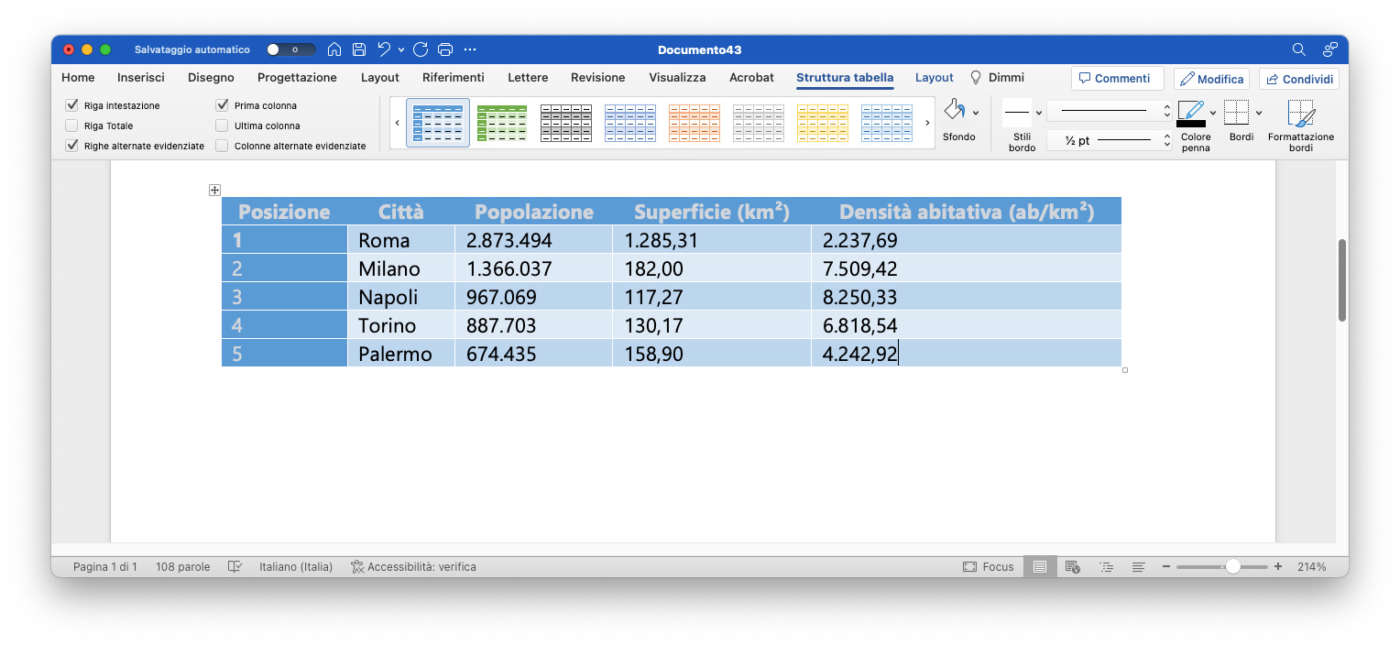This screenshot has height=645, width=1400.
Task: Click the Bordi grid icon
Action: [x=1237, y=112]
